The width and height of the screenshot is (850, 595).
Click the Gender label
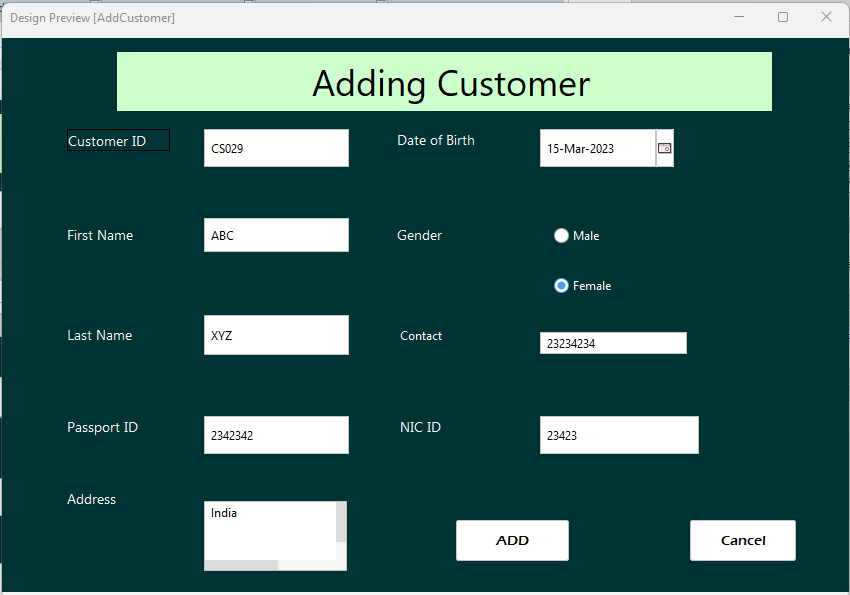[x=418, y=234]
